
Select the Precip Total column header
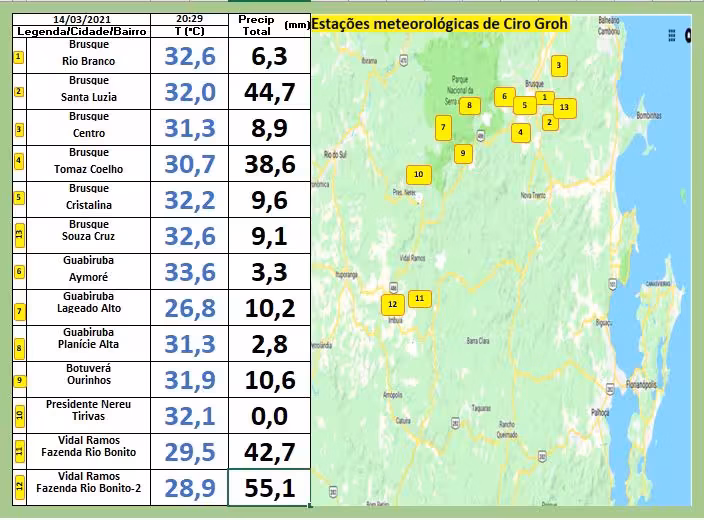256,26
